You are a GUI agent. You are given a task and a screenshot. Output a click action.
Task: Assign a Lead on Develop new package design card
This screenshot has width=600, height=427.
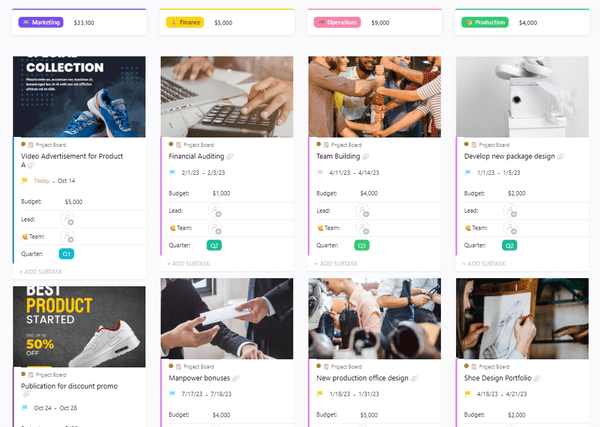tap(510, 211)
